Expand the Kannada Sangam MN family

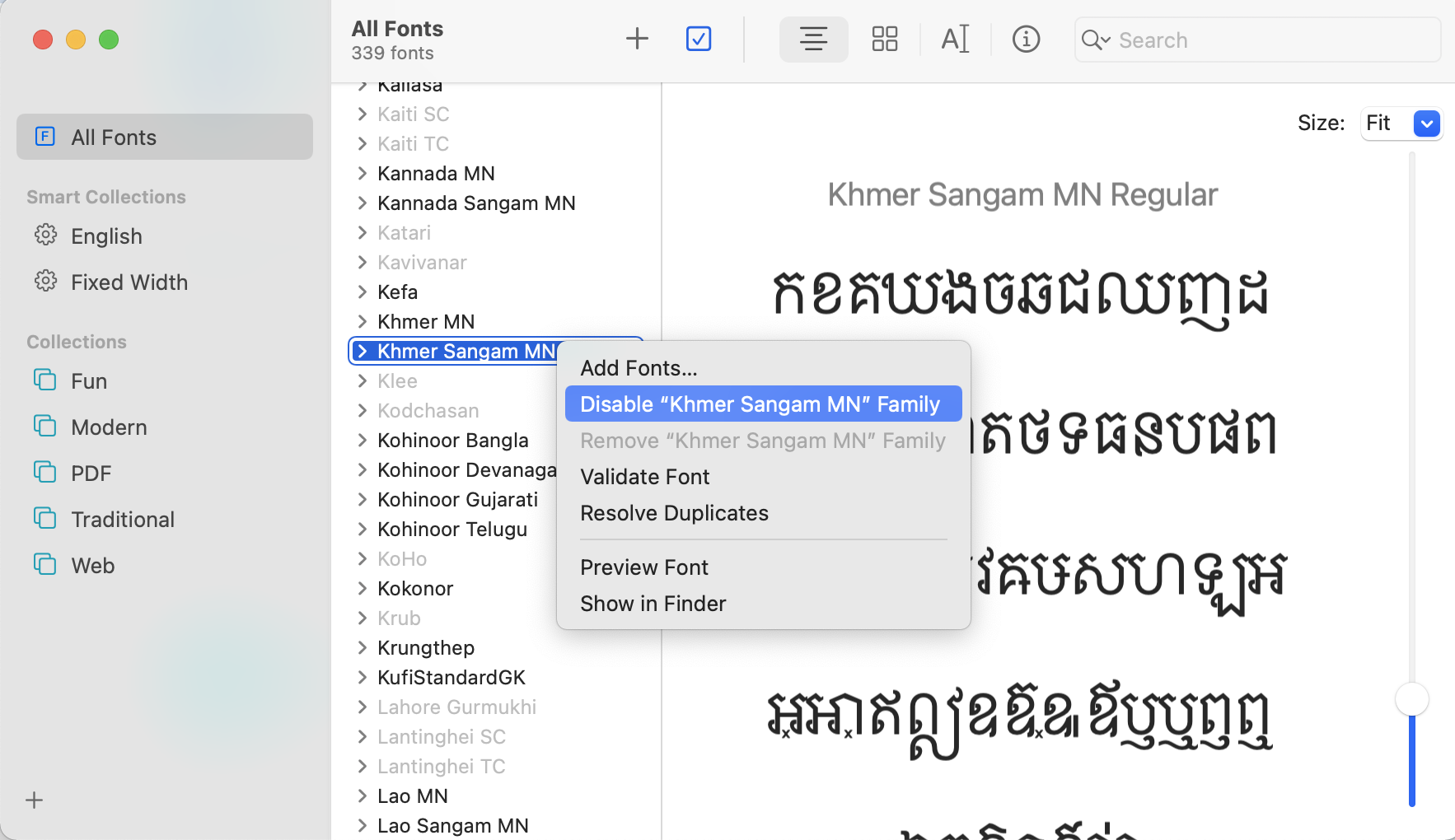pyautogui.click(x=362, y=203)
